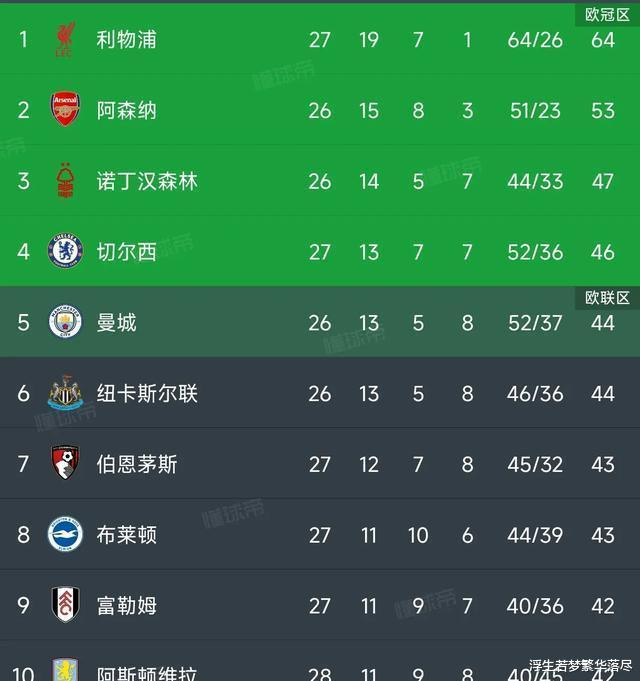Select Liverpool's 64 points value
The width and height of the screenshot is (640, 681).
pyautogui.click(x=602, y=40)
